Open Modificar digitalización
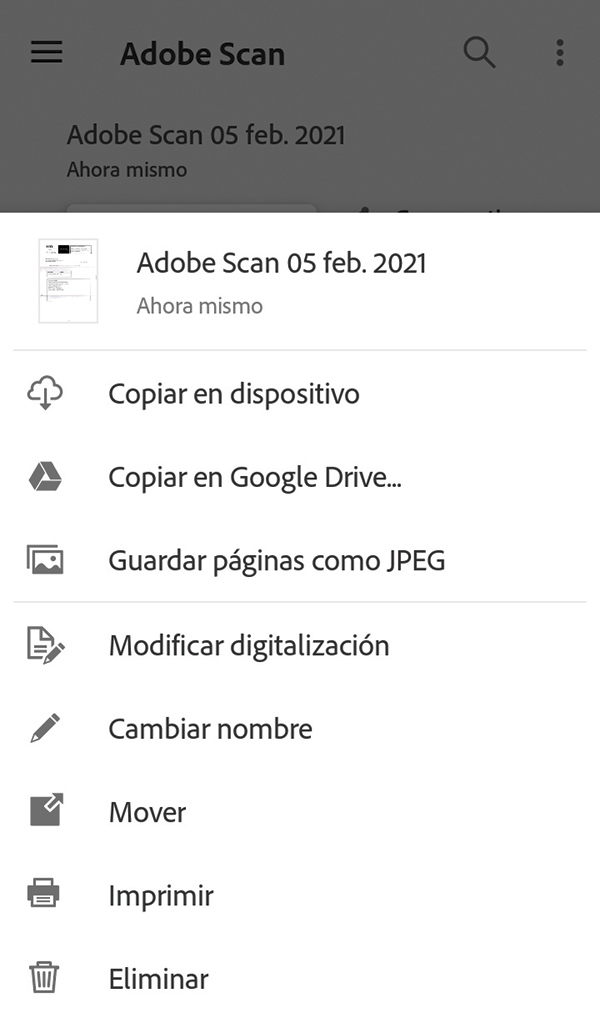 tap(249, 645)
